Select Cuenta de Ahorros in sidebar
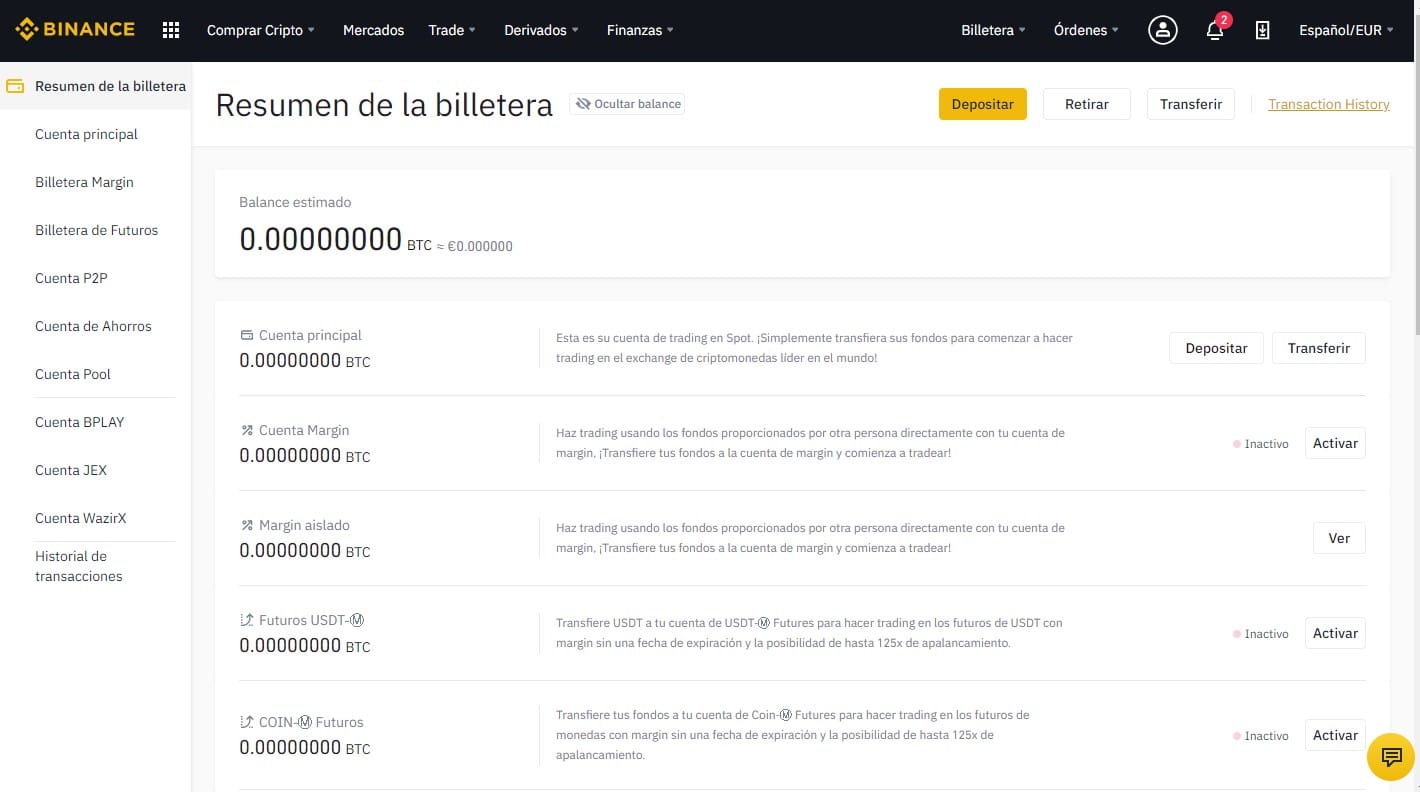The height and width of the screenshot is (792, 1420). (95, 326)
